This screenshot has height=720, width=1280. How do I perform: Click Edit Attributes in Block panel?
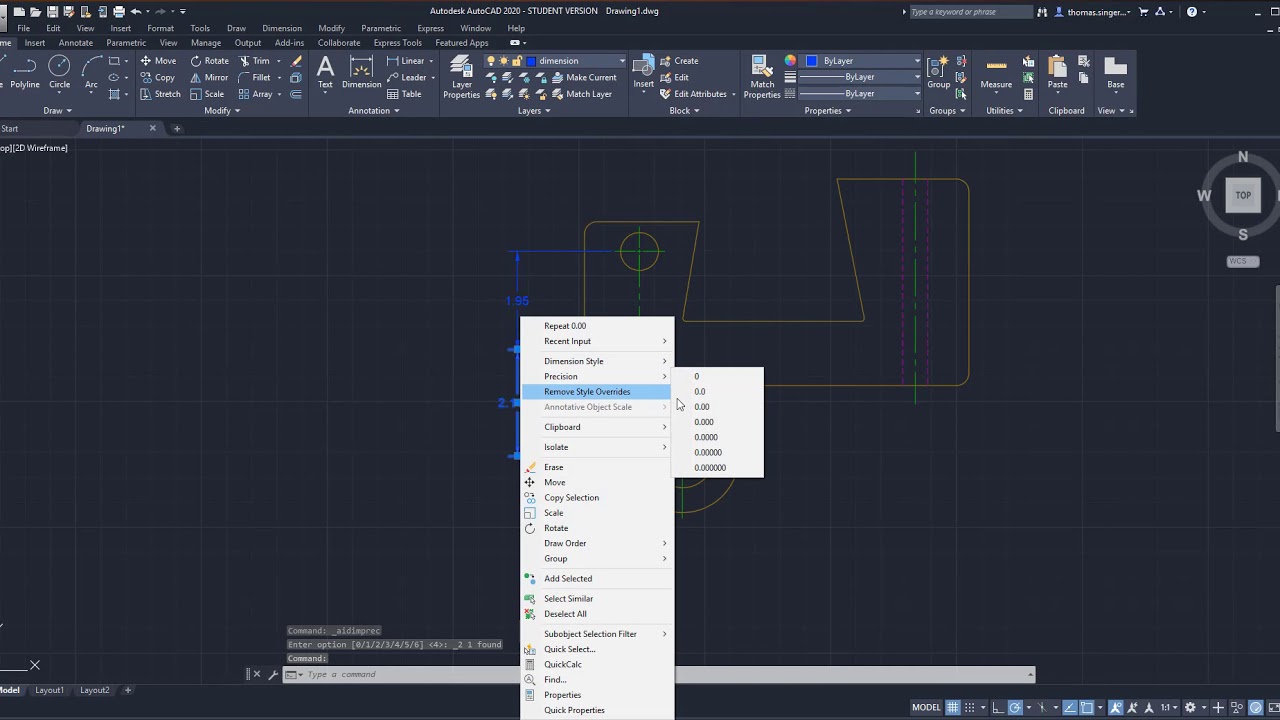click(692, 94)
